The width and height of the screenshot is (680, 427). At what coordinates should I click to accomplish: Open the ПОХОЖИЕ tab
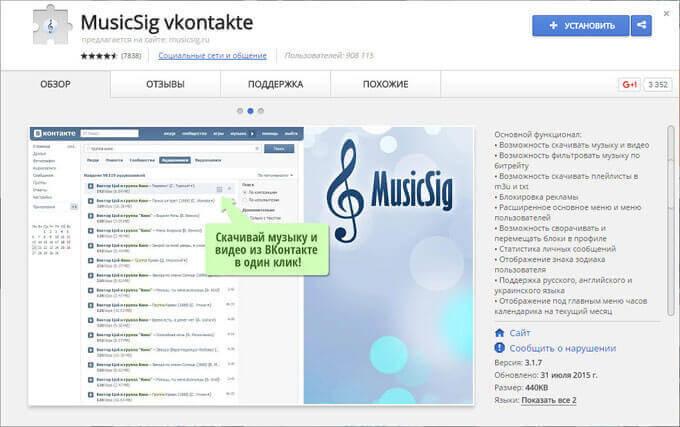pyautogui.click(x=386, y=84)
